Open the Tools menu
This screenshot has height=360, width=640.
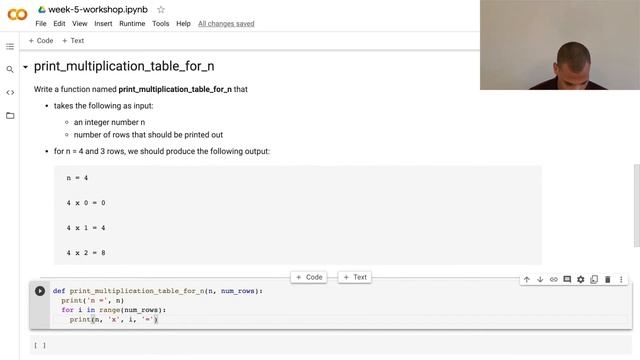click(x=160, y=24)
